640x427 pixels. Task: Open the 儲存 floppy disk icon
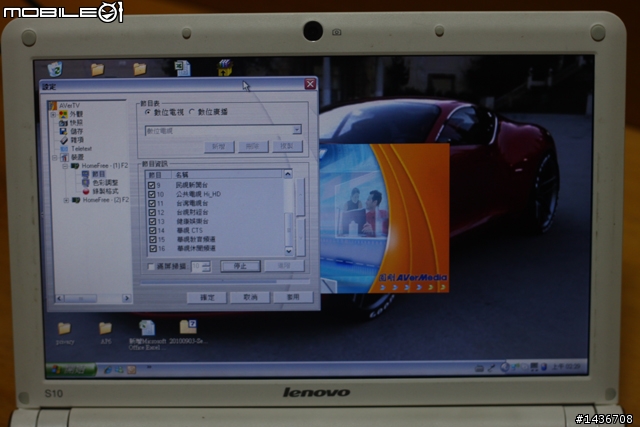click(x=63, y=131)
